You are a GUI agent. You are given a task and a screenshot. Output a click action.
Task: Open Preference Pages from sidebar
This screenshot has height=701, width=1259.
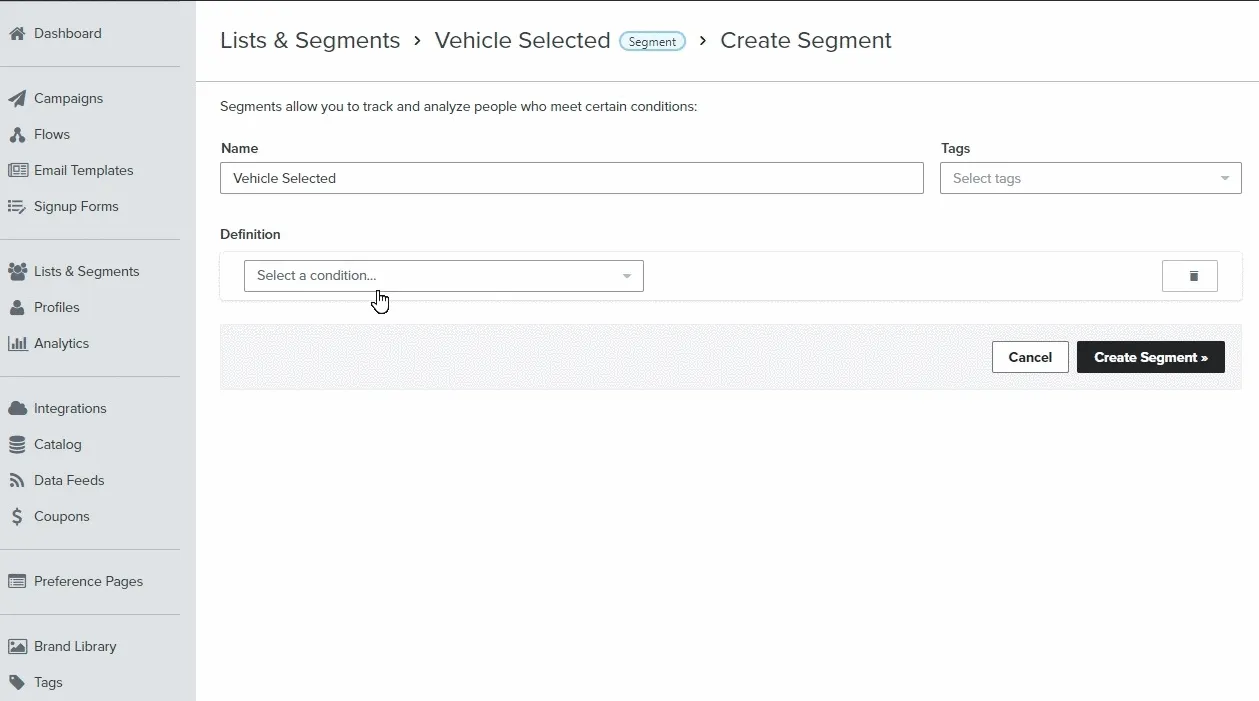(x=88, y=581)
